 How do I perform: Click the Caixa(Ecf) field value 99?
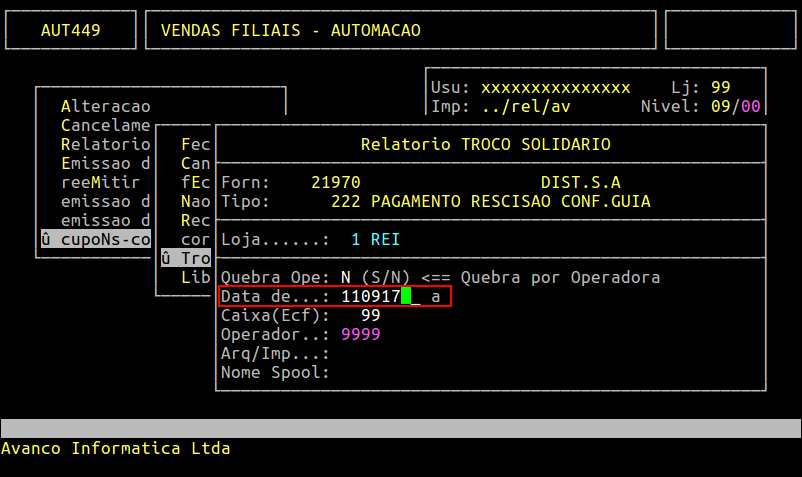(370, 316)
